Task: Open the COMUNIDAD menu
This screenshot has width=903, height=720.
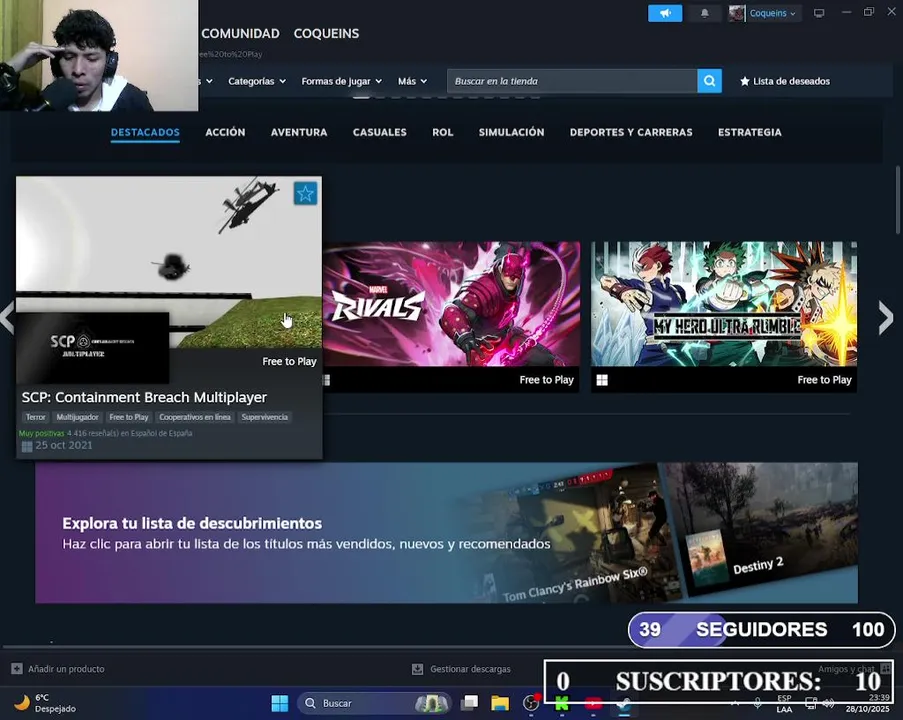Action: coord(240,33)
